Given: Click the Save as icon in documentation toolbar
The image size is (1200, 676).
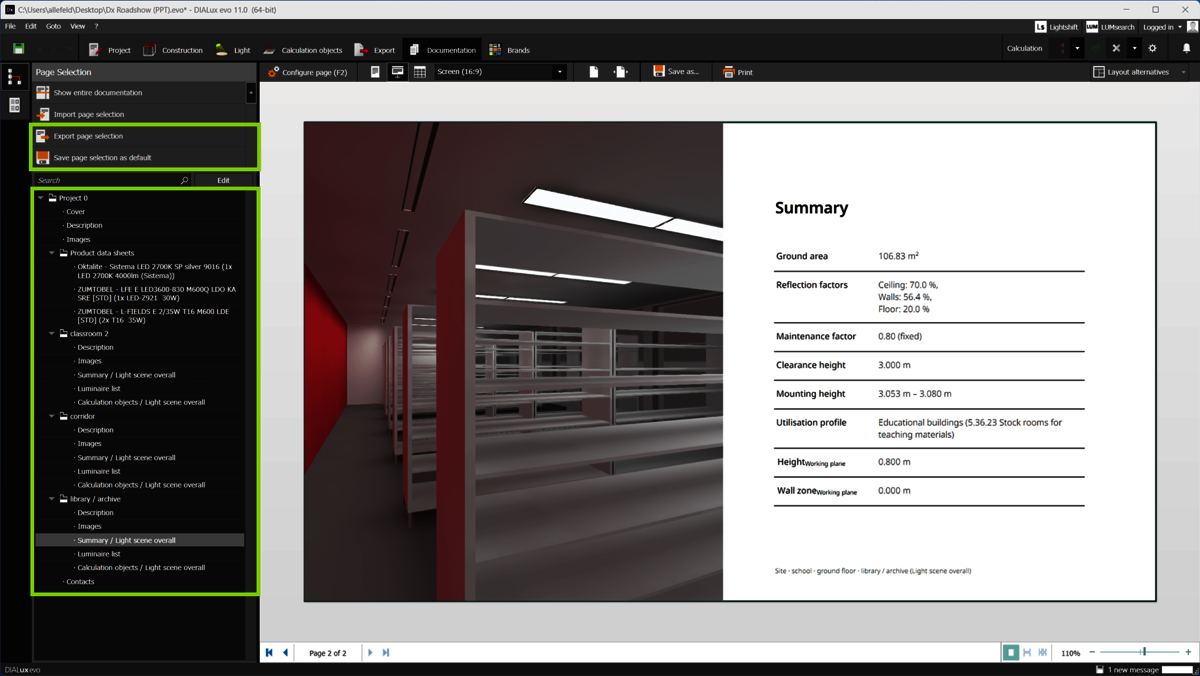Looking at the screenshot, I should click(x=659, y=71).
